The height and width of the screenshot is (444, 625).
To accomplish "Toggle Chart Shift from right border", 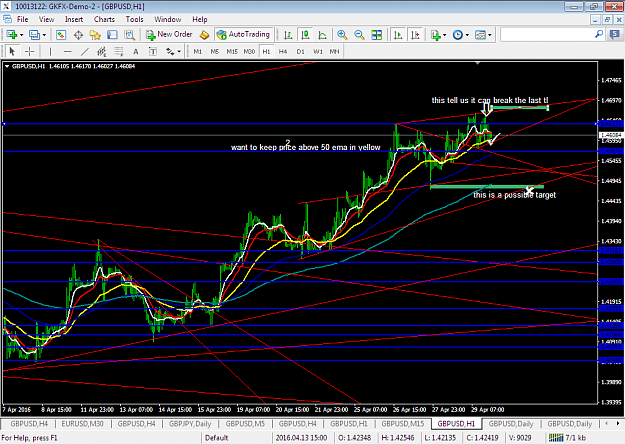I will point(415,35).
